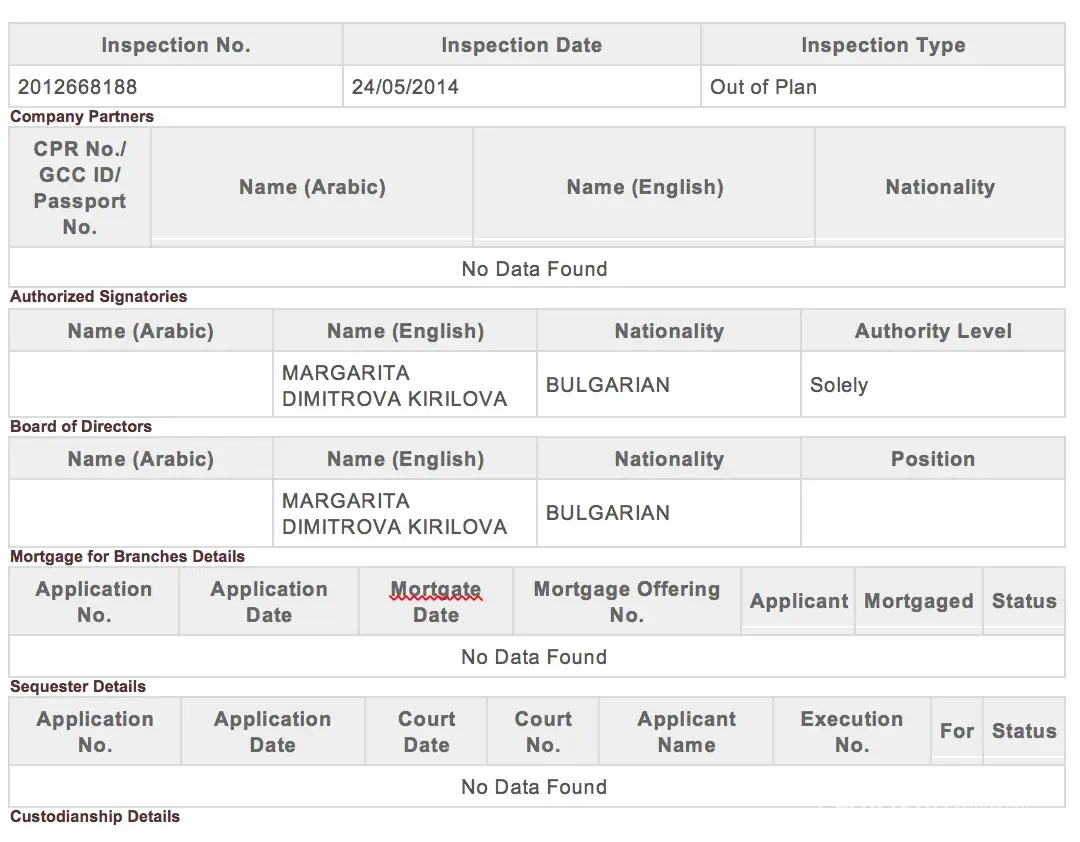Screen dimensions: 1080x842
Task: Click the Authority Level column header
Action: (x=933, y=331)
